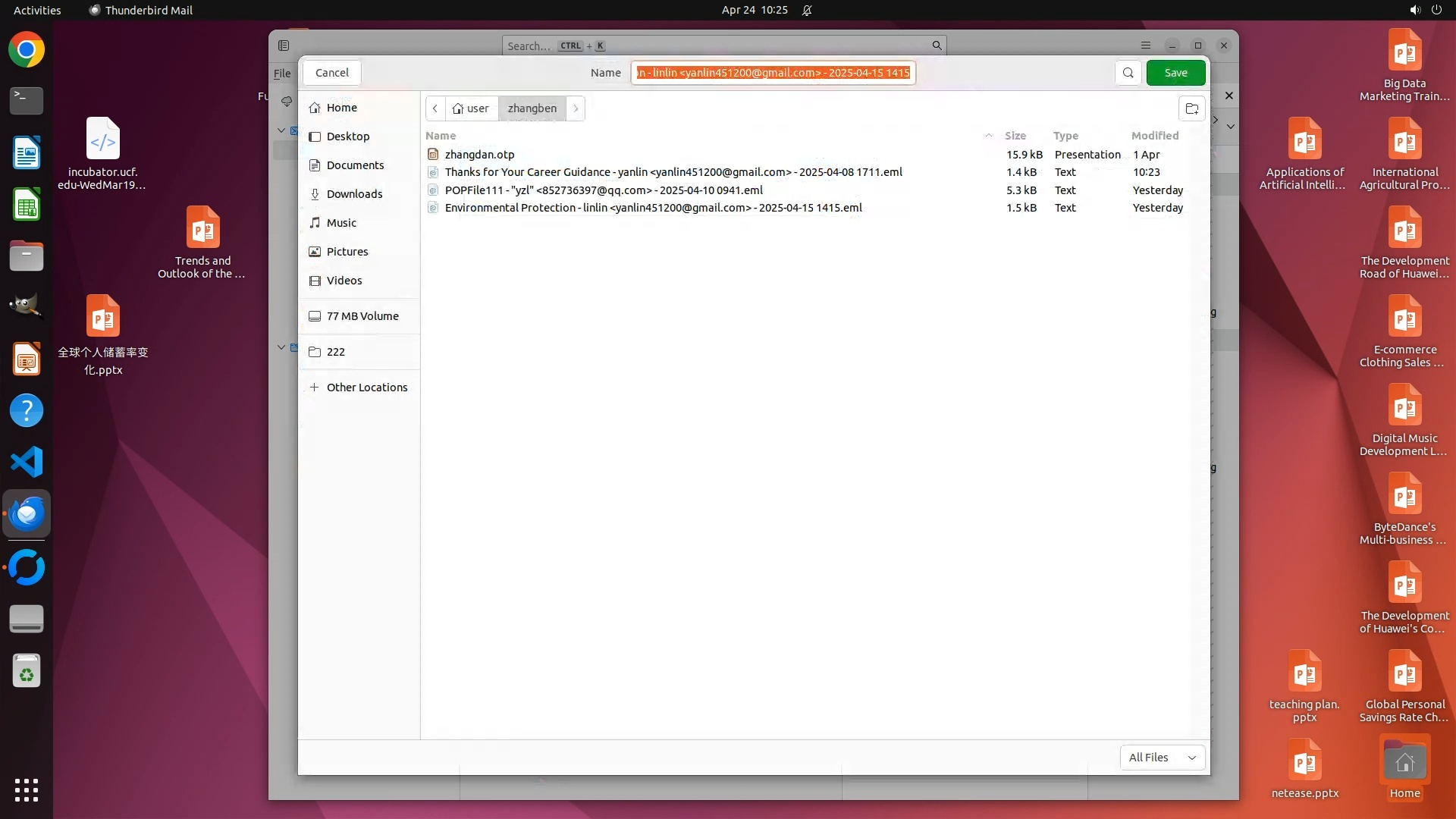Click the green Save button
The height and width of the screenshot is (819, 1456).
[1175, 73]
